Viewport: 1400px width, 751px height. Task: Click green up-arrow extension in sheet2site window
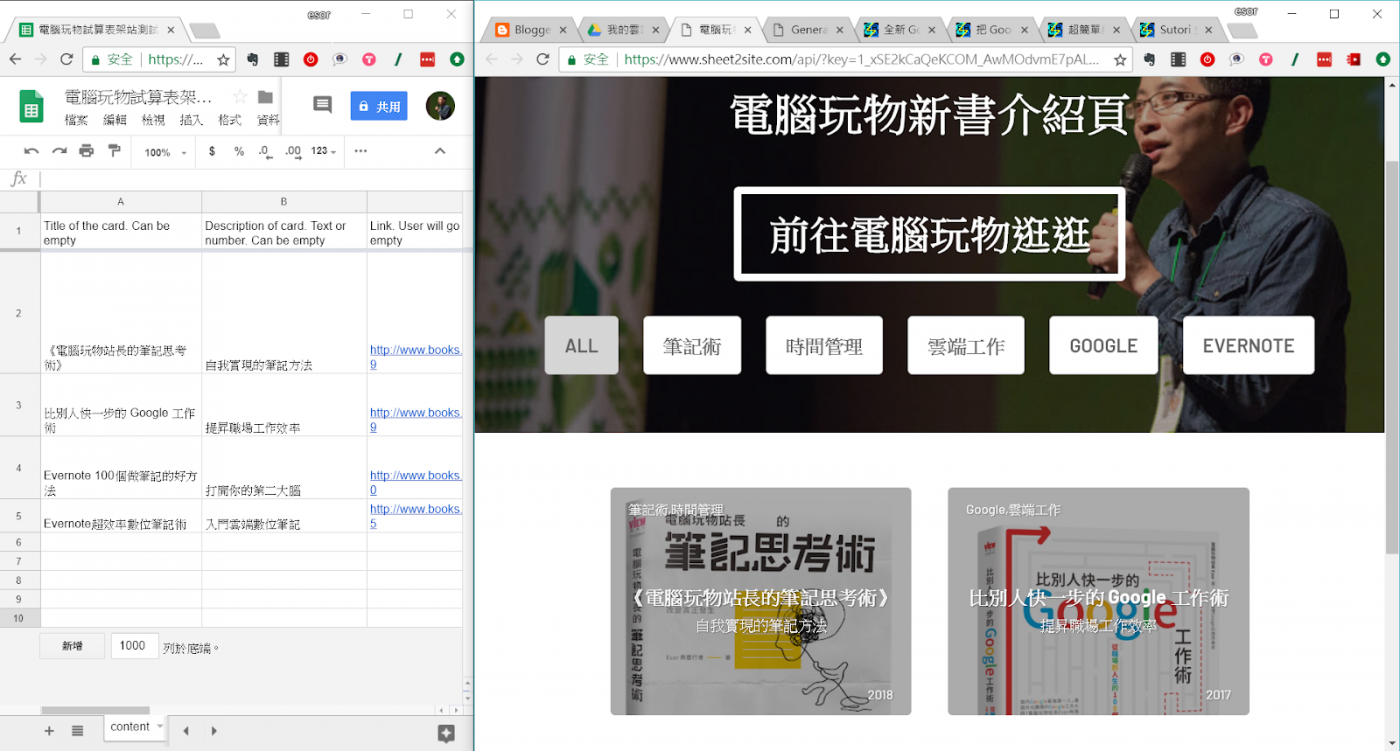1383,60
